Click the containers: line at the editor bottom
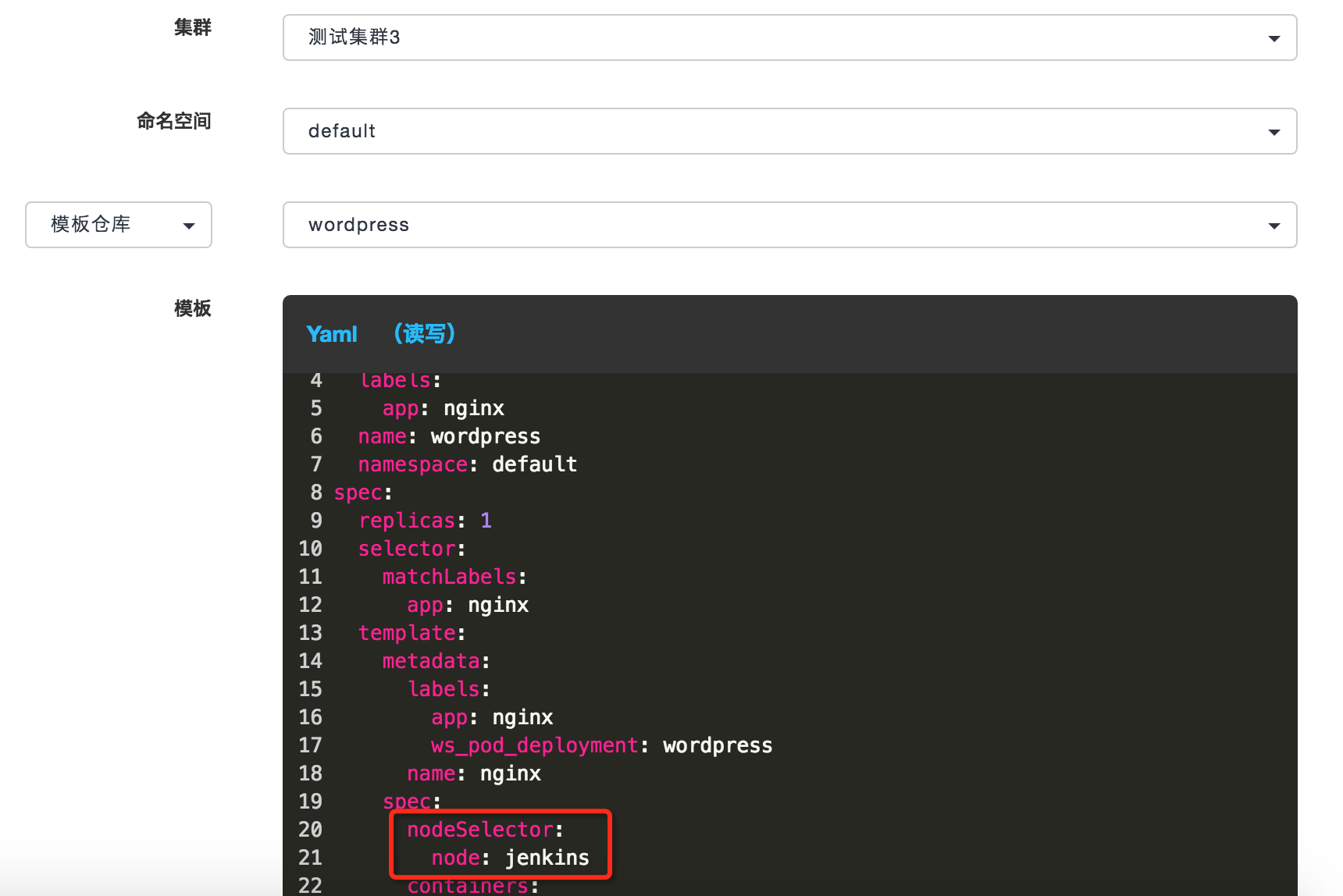 467,886
